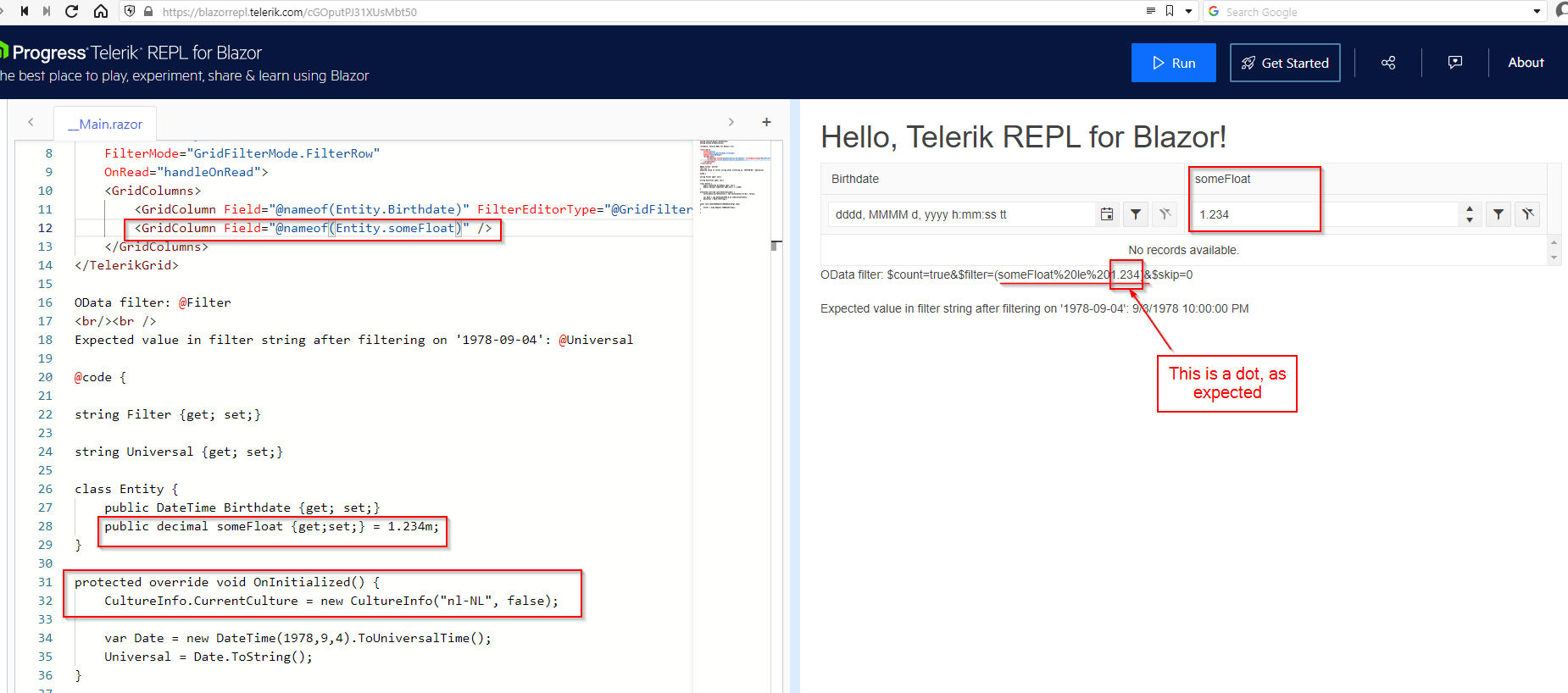Screen dimensions: 1568x693
Task: Click line number 20 in the gutter
Action: point(45,377)
